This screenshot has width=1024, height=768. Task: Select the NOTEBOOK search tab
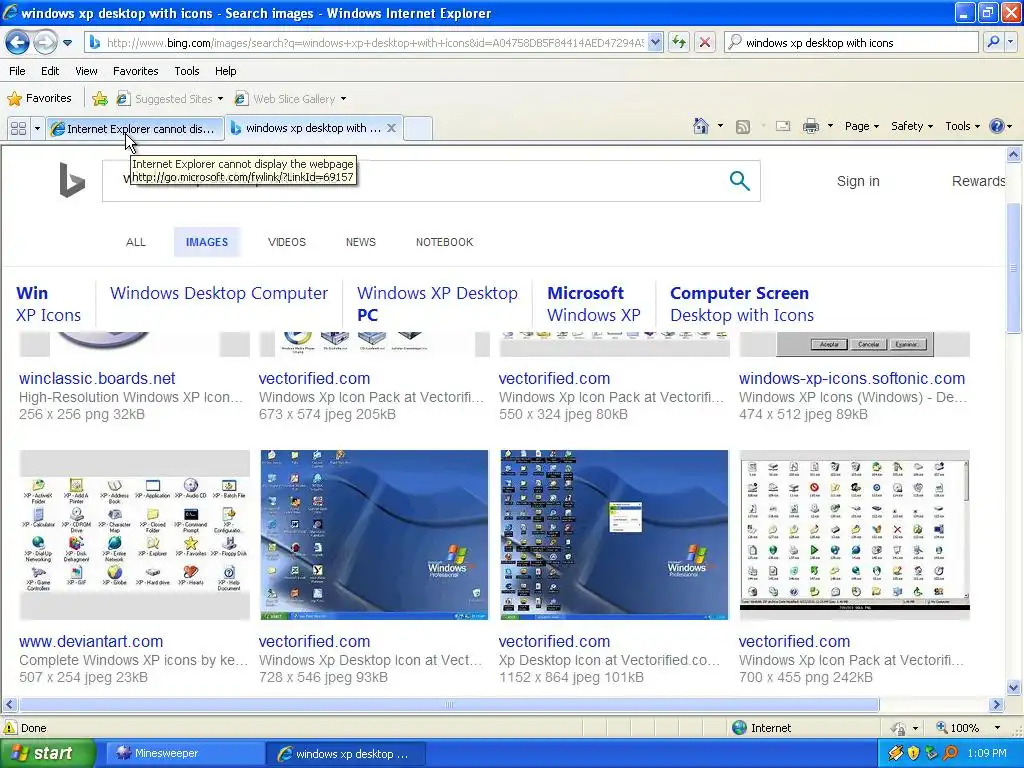(x=445, y=242)
